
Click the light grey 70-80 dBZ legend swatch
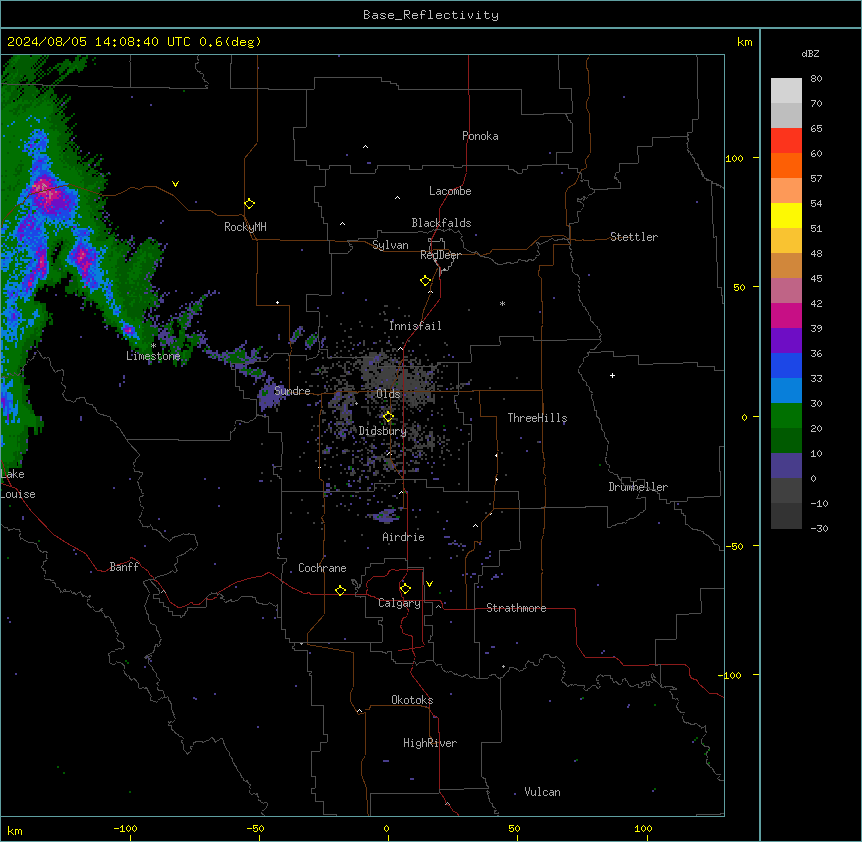(x=786, y=91)
